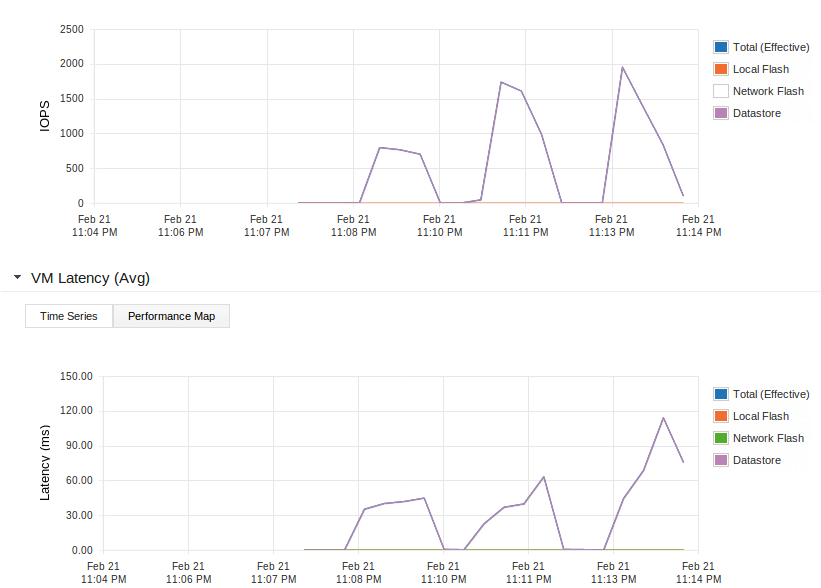Hide Local Flash label in the Latency chart legend
This screenshot has width=821, height=588.
click(760, 416)
